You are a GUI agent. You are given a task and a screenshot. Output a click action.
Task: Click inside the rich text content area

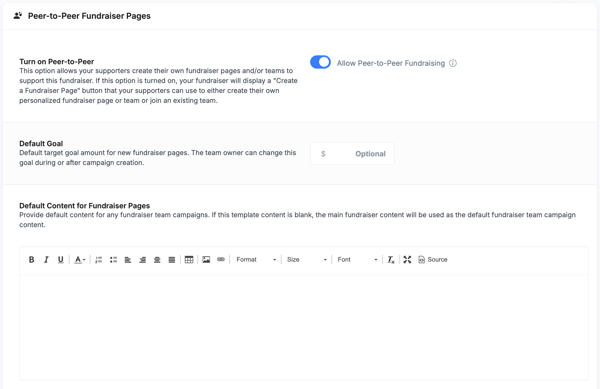[303, 327]
